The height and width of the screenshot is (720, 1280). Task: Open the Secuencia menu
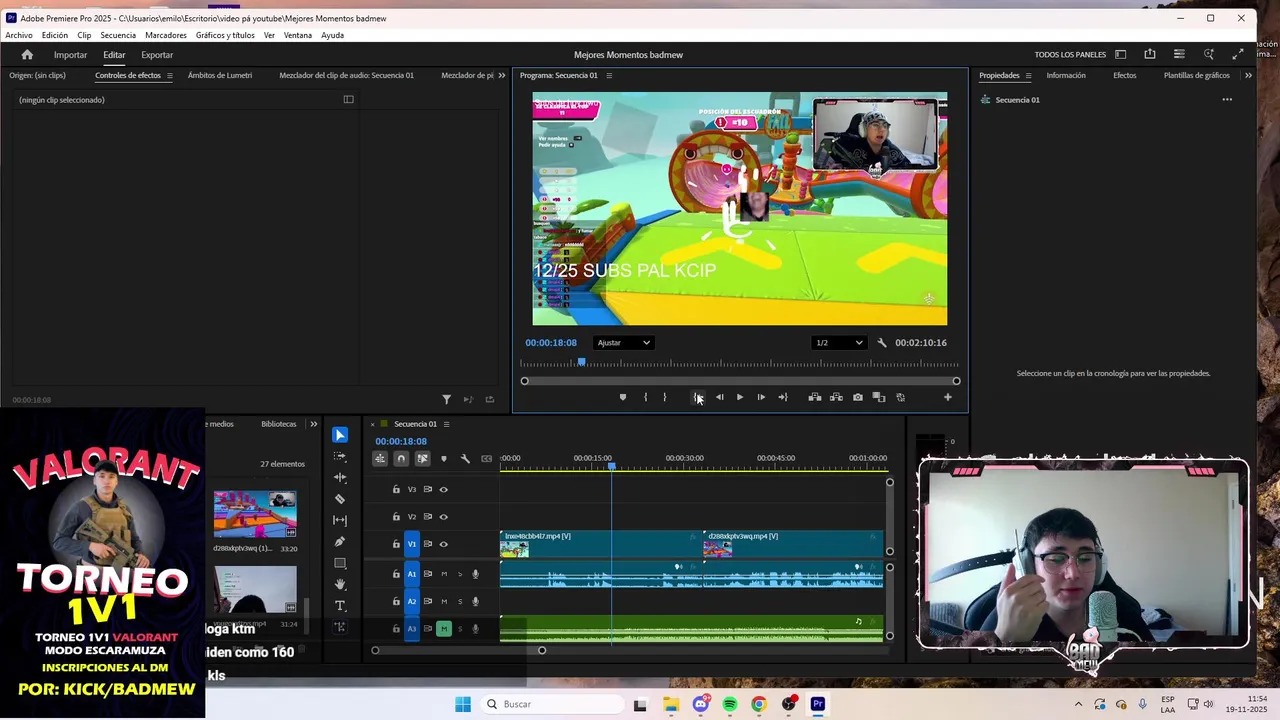(118, 35)
